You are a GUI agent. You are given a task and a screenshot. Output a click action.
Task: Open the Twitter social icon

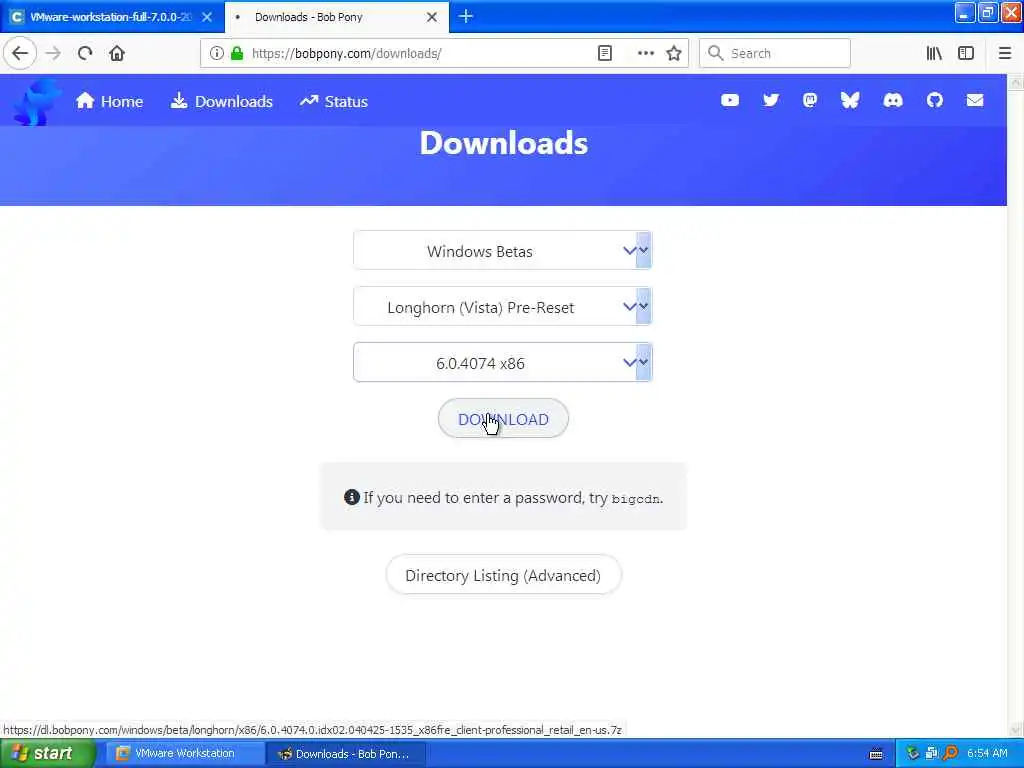click(771, 100)
